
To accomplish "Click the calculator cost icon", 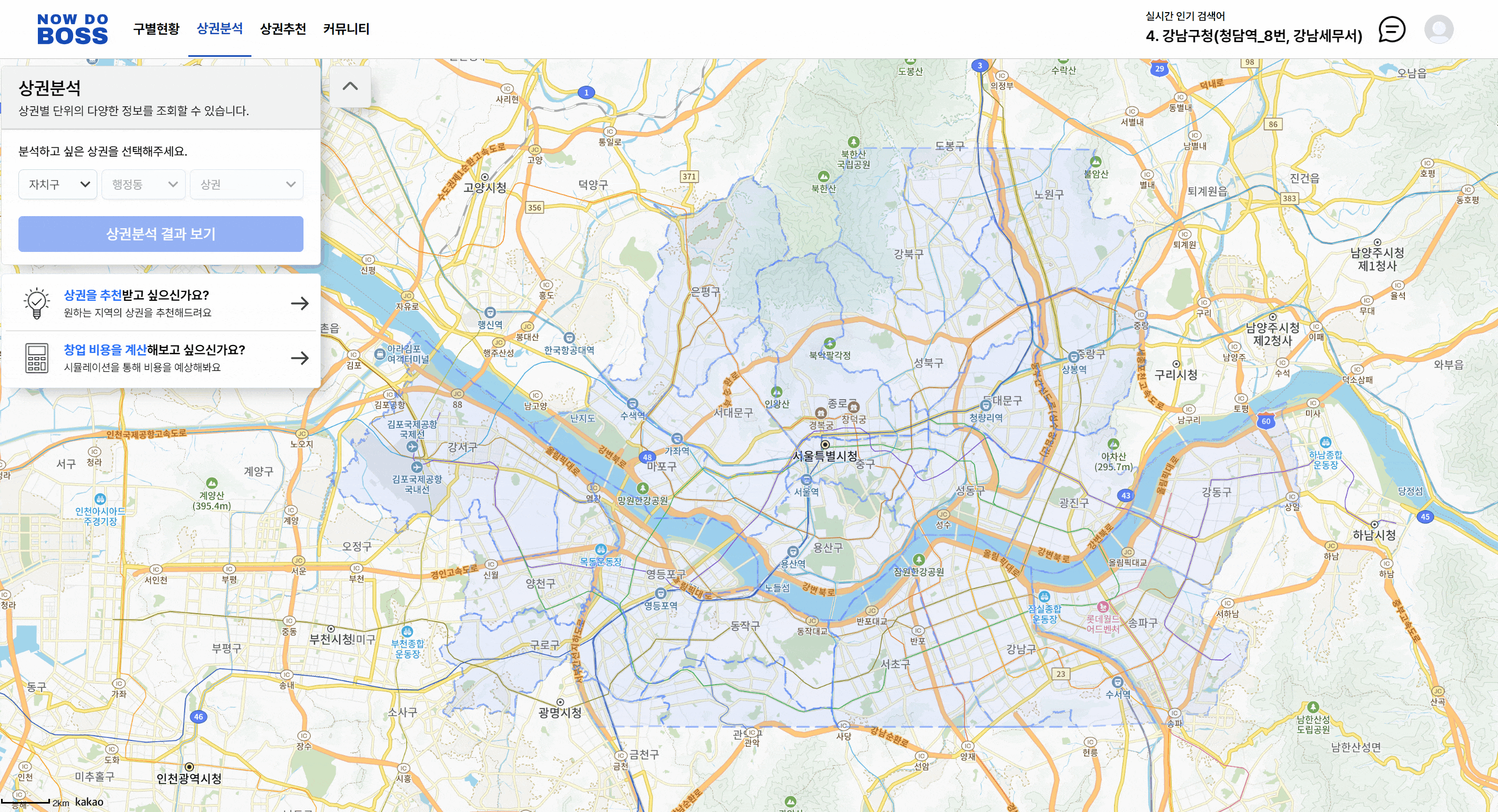I will tap(37, 358).
